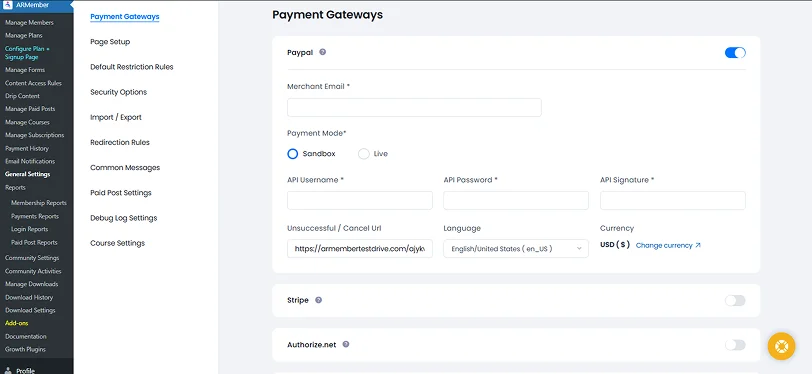The height and width of the screenshot is (374, 812).
Task: Click the Profile user icon
Action: [x=8, y=370]
